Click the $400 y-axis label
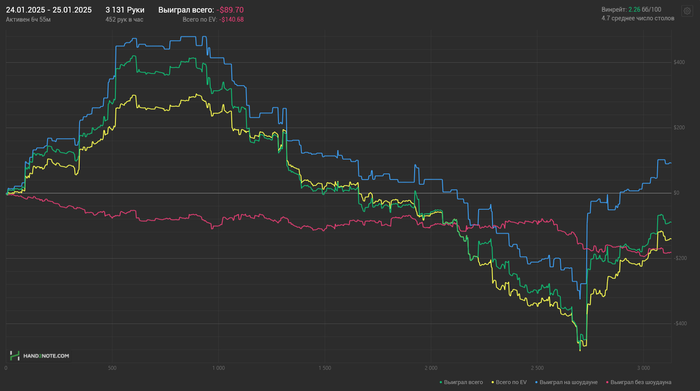Viewport: 700px width, 391px height. 679,62
